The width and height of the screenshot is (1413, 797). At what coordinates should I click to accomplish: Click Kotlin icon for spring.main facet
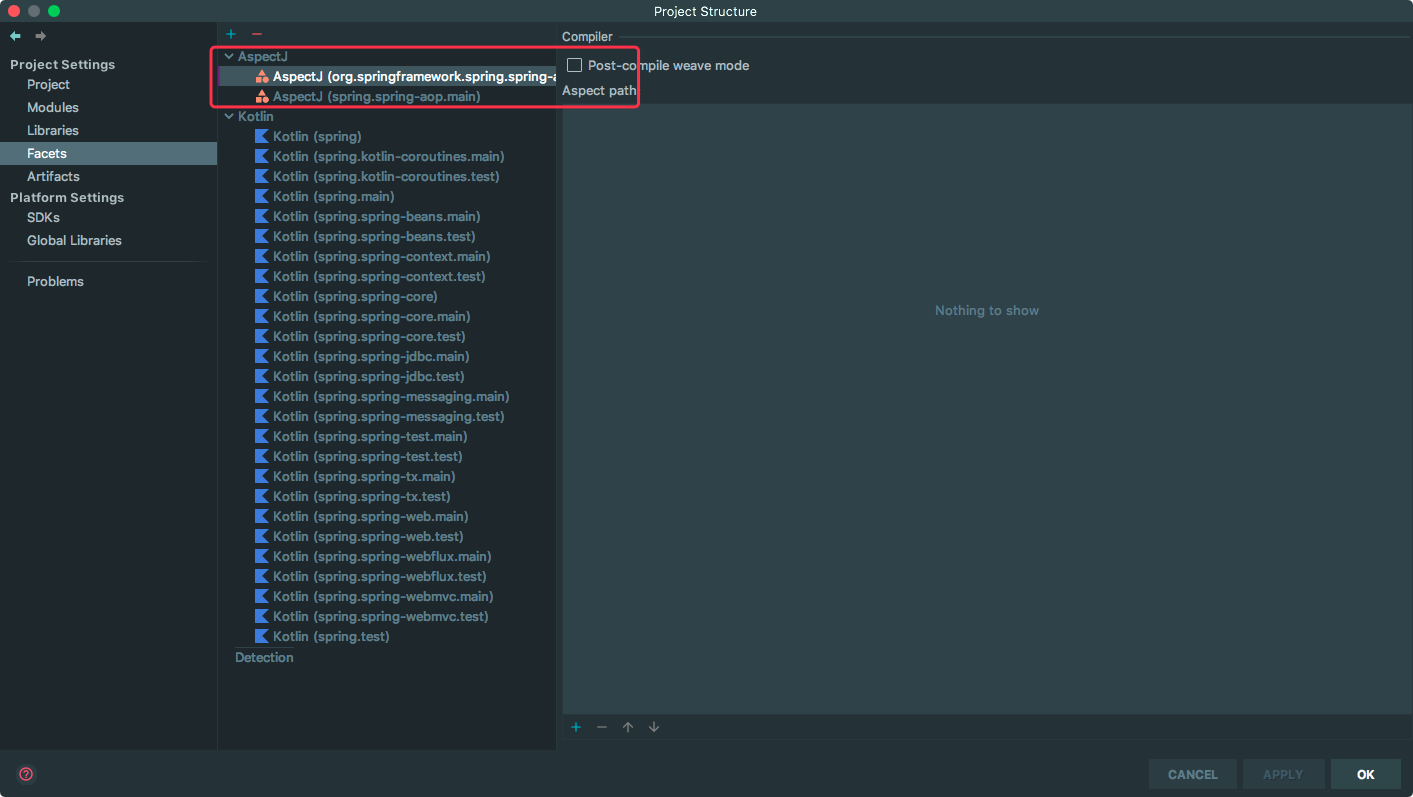(x=262, y=196)
